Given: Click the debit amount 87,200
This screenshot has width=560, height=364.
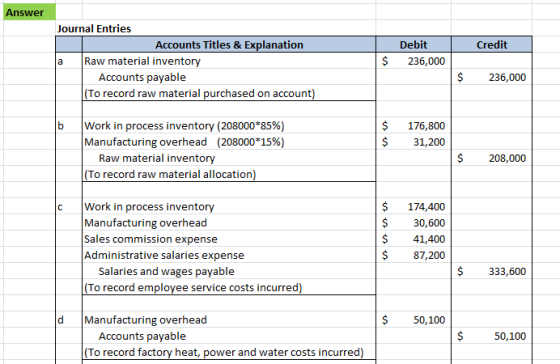Looking at the screenshot, I should [x=429, y=255].
